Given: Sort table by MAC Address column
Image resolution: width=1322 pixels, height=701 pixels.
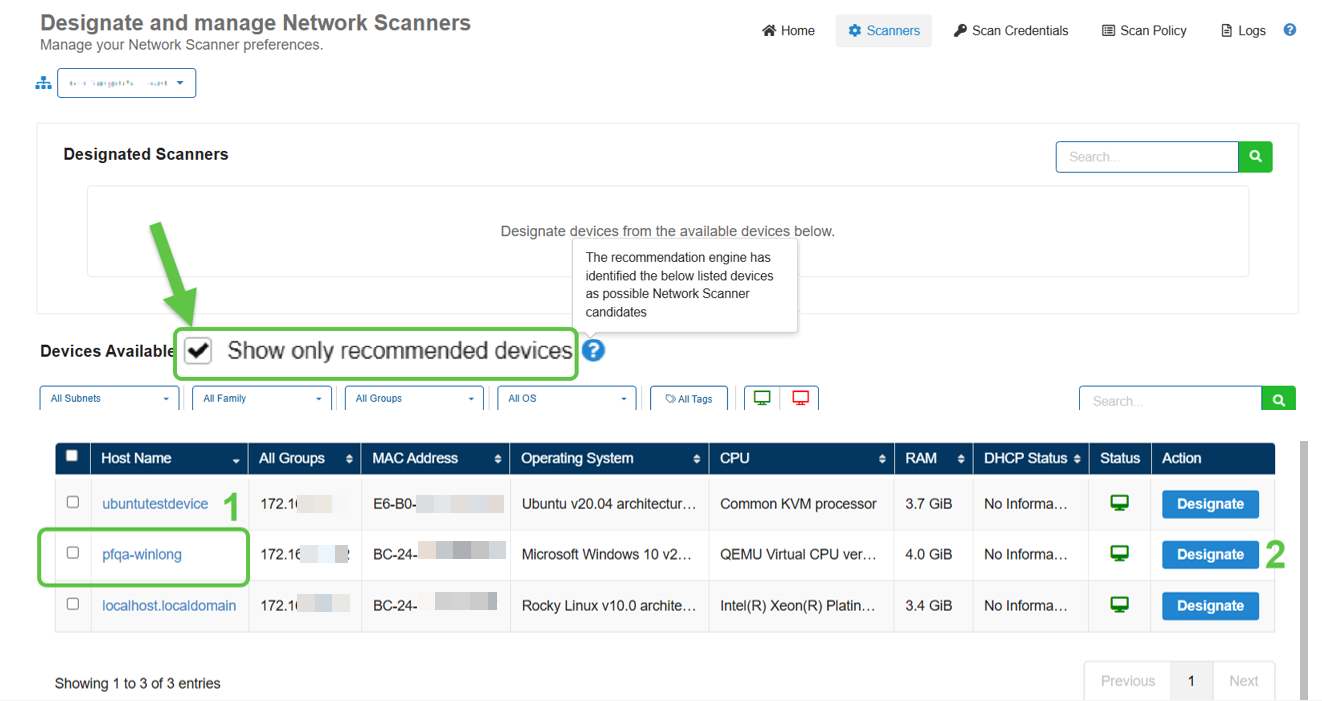Looking at the screenshot, I should (435, 458).
